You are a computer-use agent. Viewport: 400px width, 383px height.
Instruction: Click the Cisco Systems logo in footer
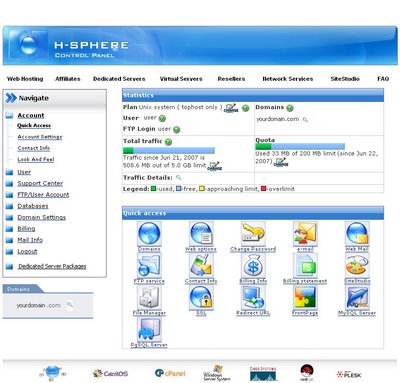(x=263, y=373)
